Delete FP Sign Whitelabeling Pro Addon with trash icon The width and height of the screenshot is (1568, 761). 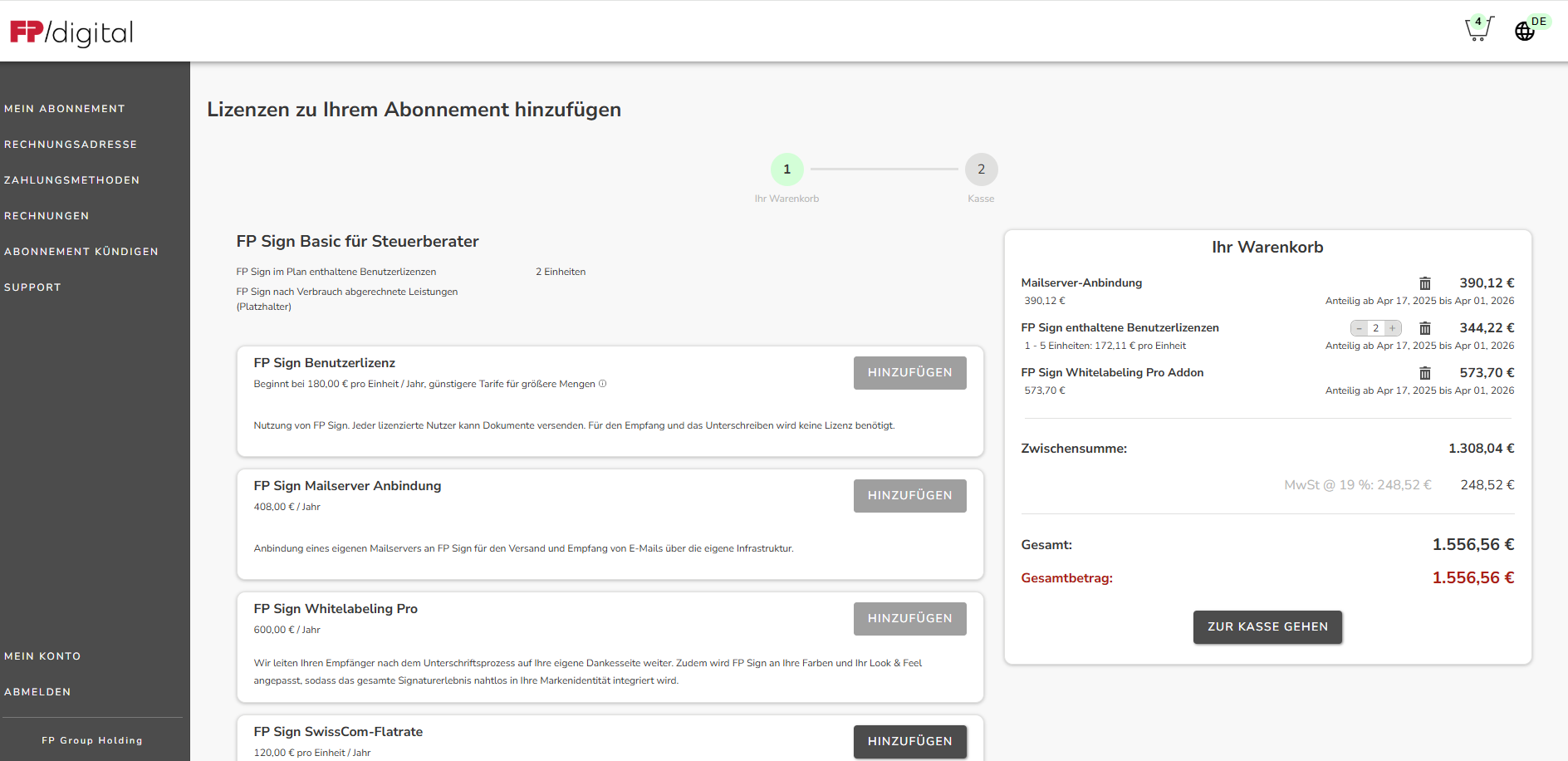[1425, 373]
